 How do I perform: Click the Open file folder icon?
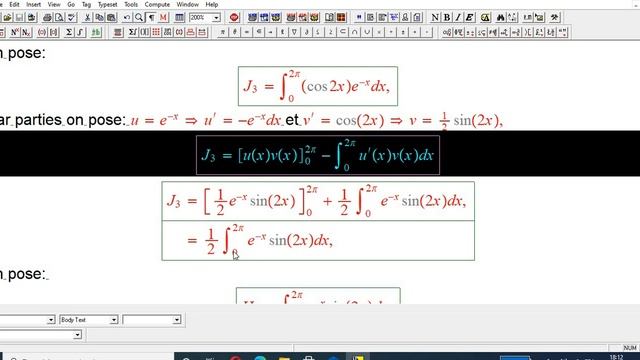coord(7,18)
